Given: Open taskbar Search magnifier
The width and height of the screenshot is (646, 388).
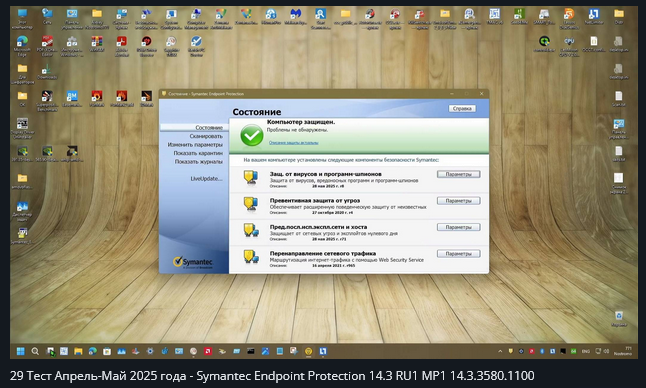Looking at the screenshot, I should [x=35, y=351].
